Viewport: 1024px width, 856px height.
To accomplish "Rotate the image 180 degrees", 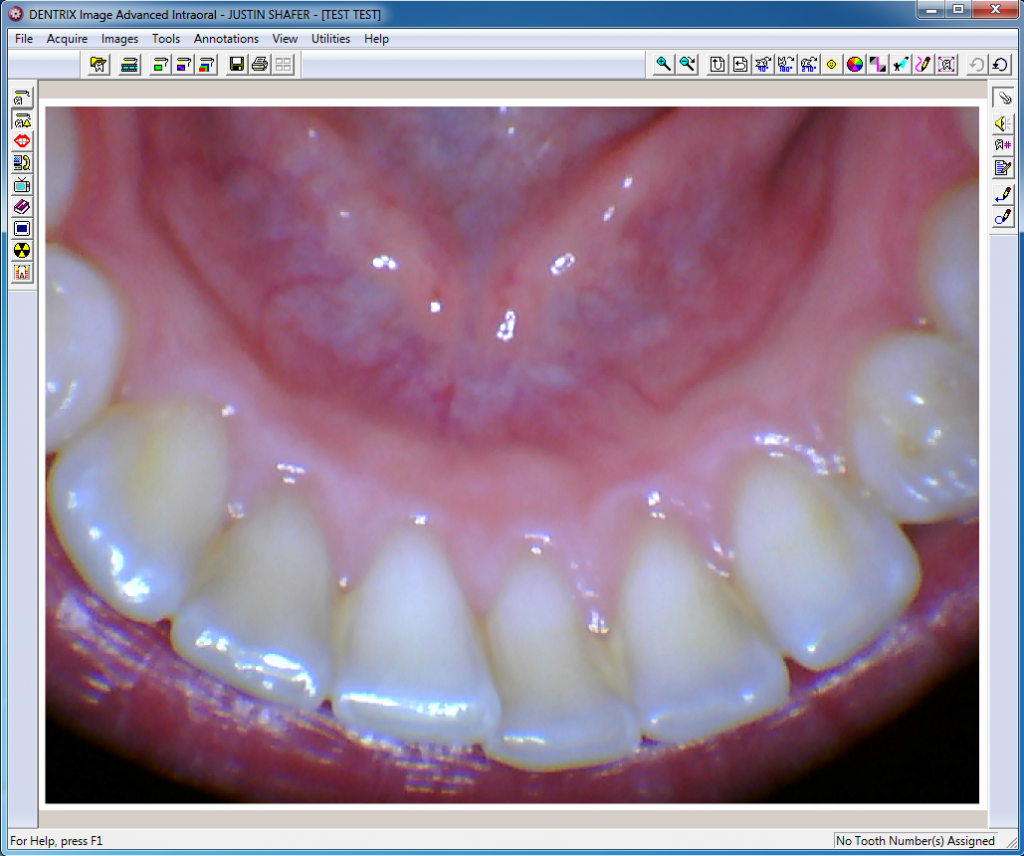I will point(785,64).
